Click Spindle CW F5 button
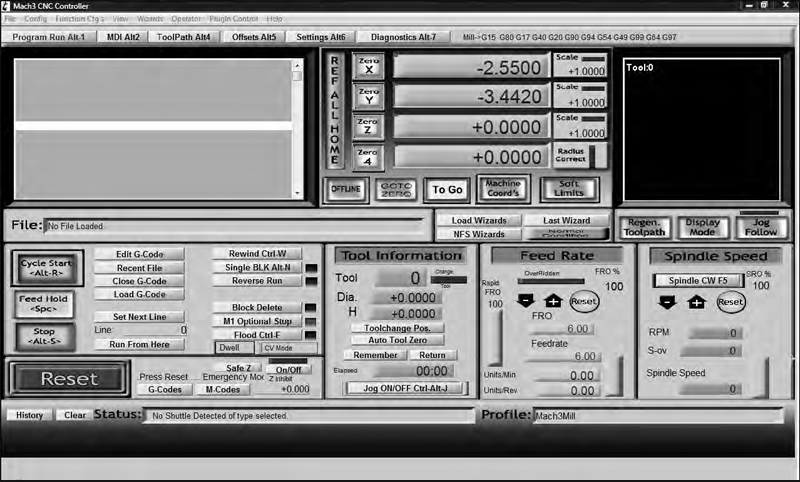800x482 pixels. 698,281
